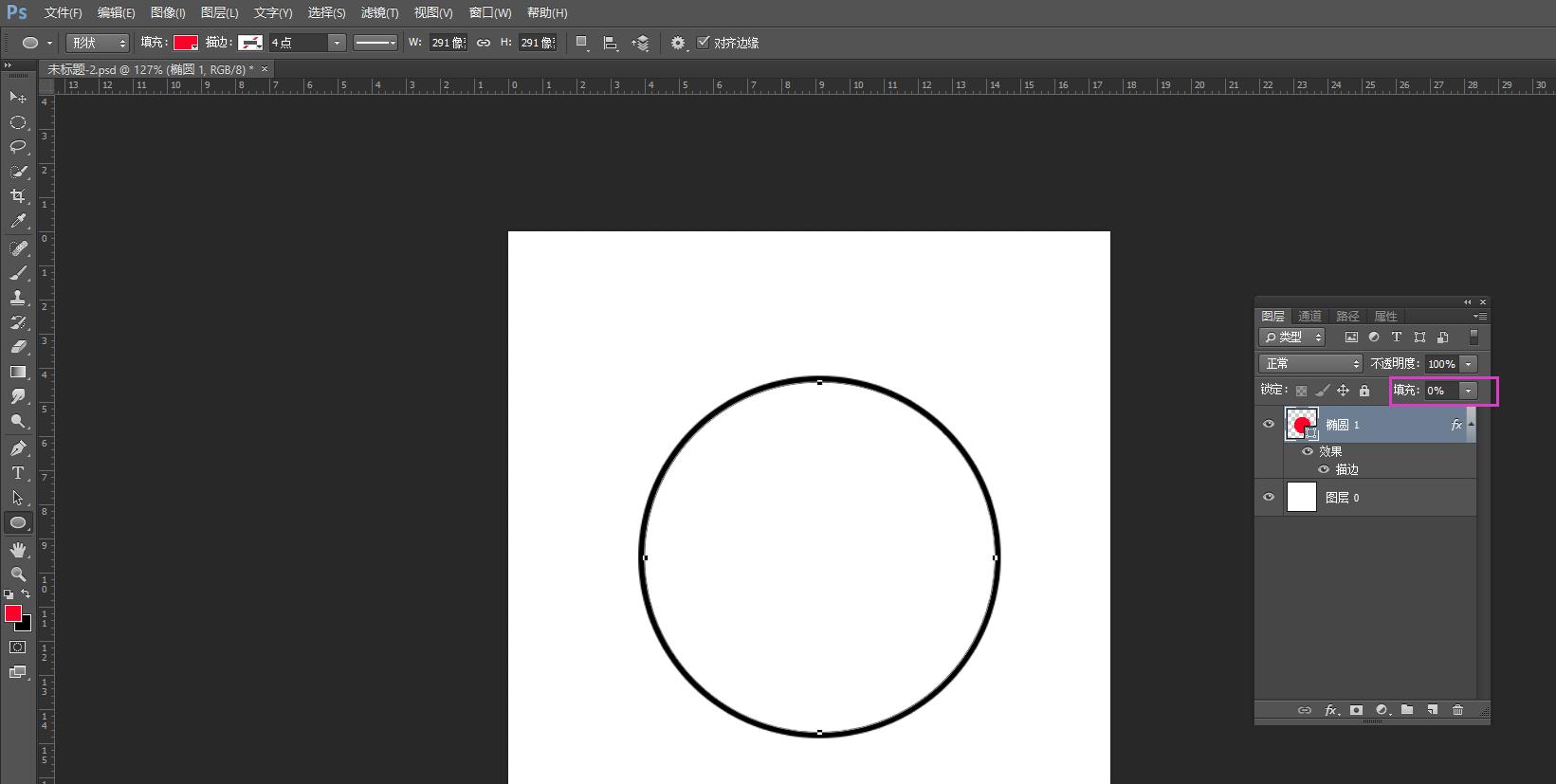This screenshot has height=784, width=1556.
Task: Select the Elliptical Marquee tool
Action: pos(17,122)
